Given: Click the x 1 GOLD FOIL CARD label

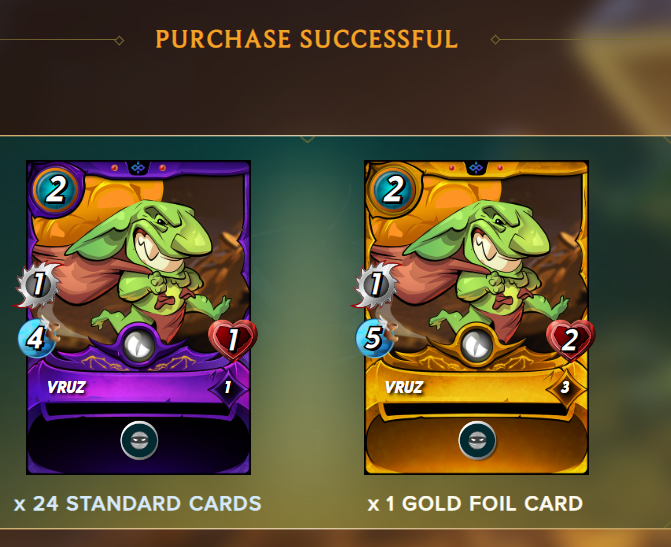Looking at the screenshot, I should (x=475, y=503).
